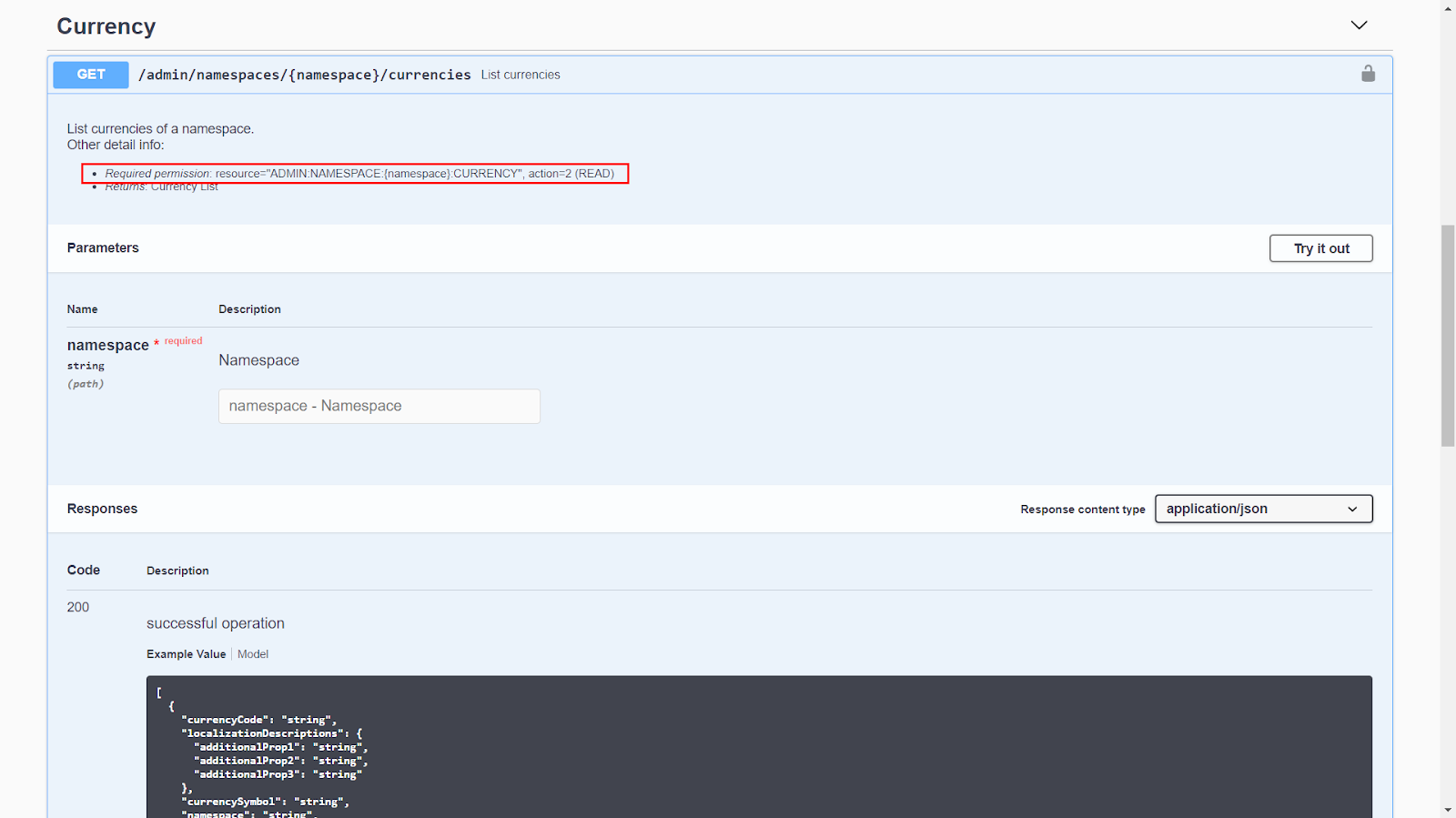1456x818 pixels.
Task: Click the Currency section heading
Action: [106, 26]
